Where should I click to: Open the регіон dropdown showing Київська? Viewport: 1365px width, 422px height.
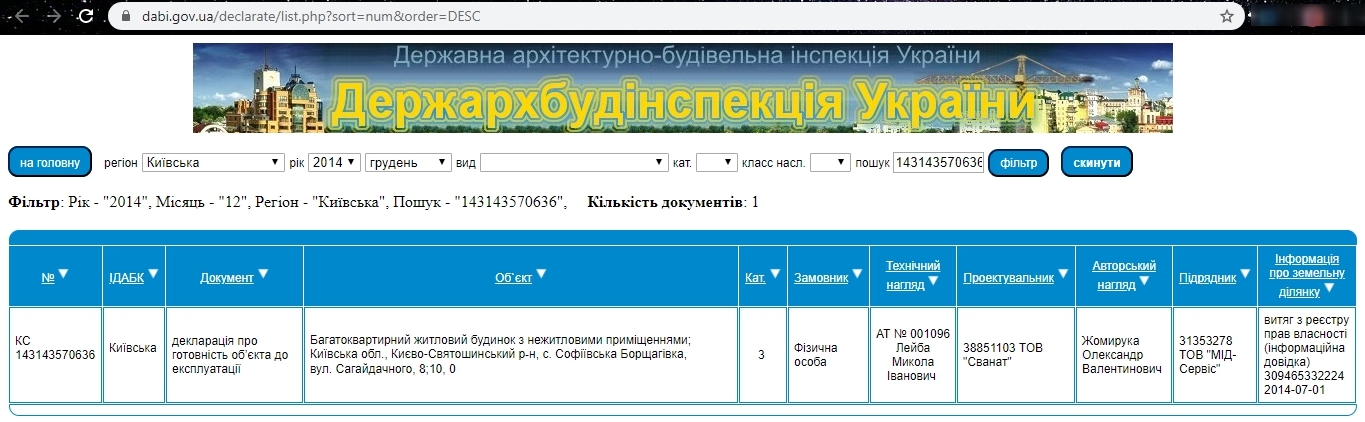pos(214,162)
